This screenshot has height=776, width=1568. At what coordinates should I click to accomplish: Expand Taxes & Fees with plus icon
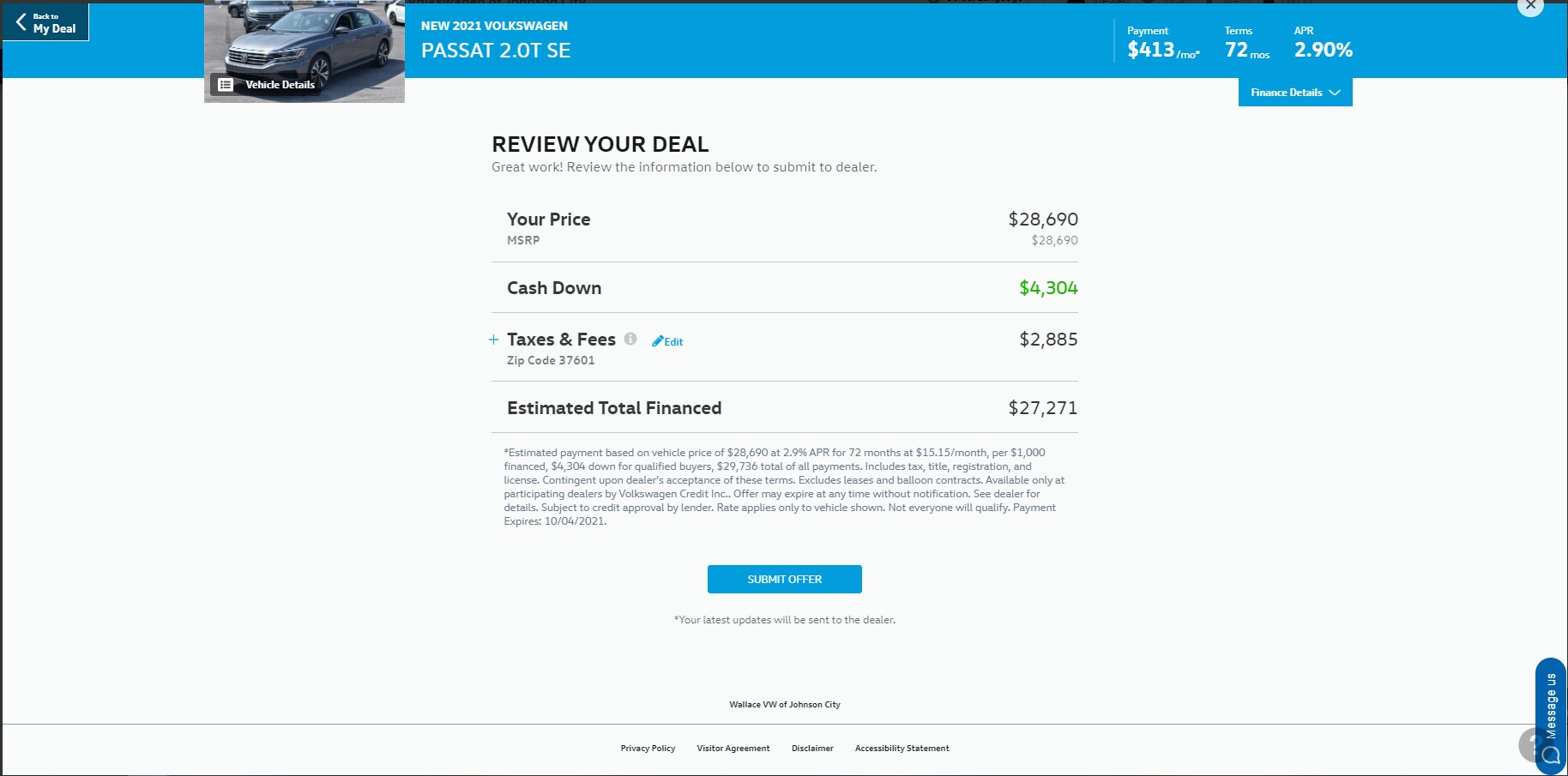click(493, 340)
